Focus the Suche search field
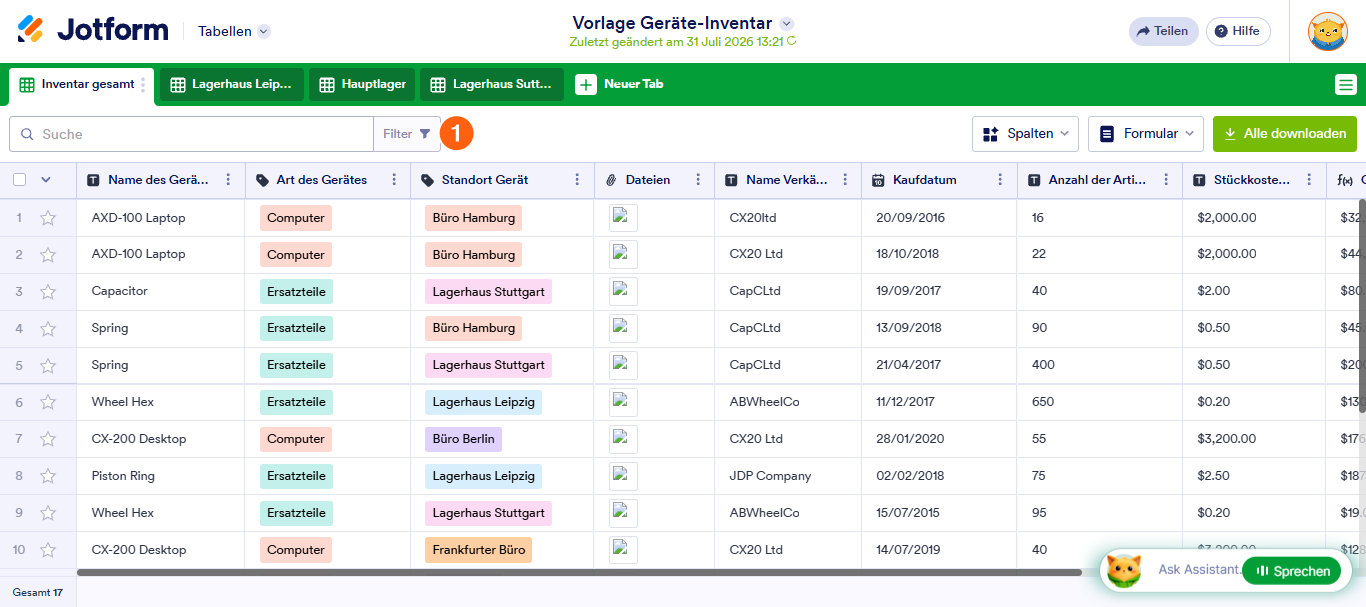Viewport: 1366px width, 607px height. tap(191, 134)
